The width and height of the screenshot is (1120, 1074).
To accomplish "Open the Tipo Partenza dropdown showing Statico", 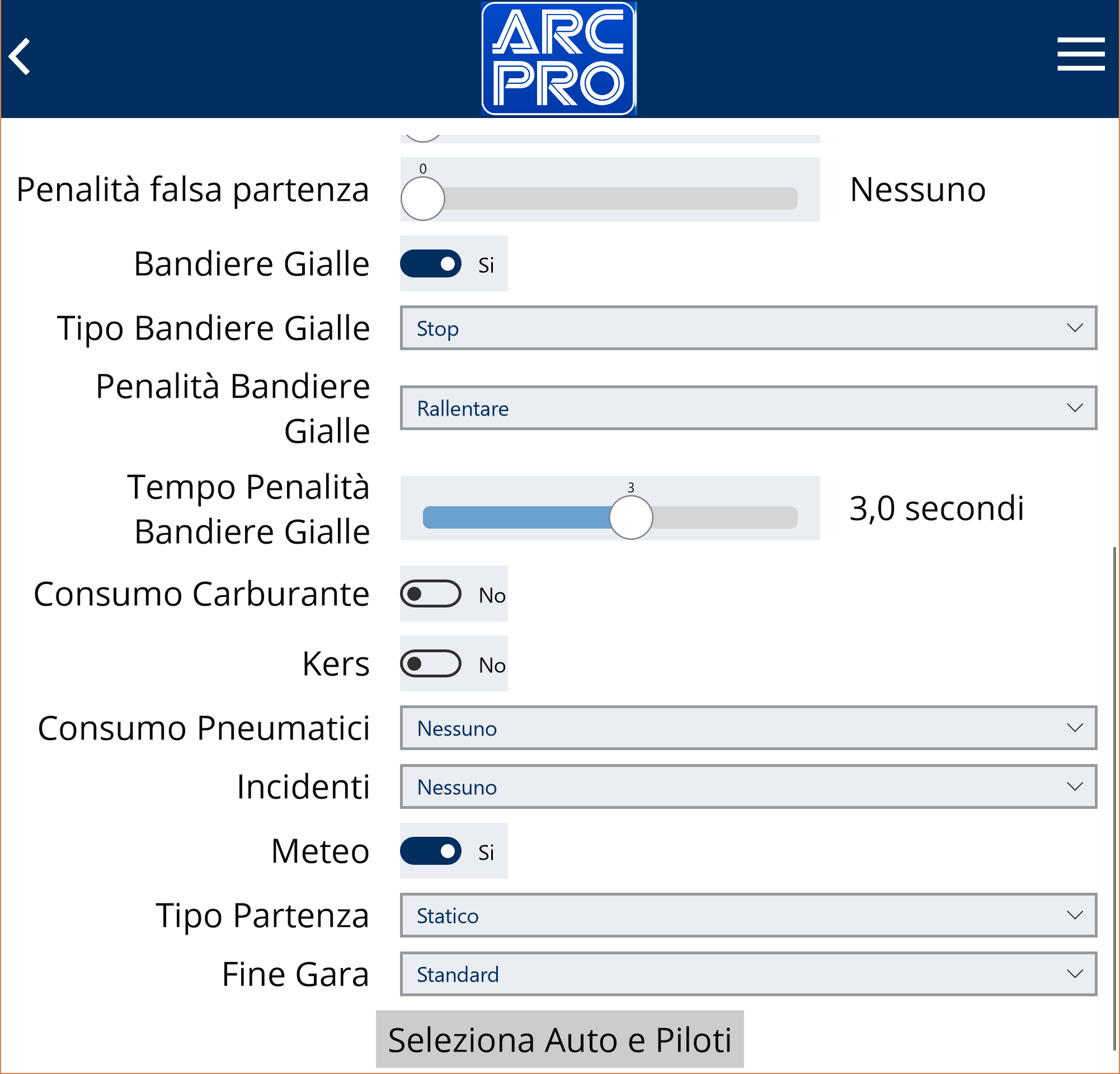I will 749,916.
